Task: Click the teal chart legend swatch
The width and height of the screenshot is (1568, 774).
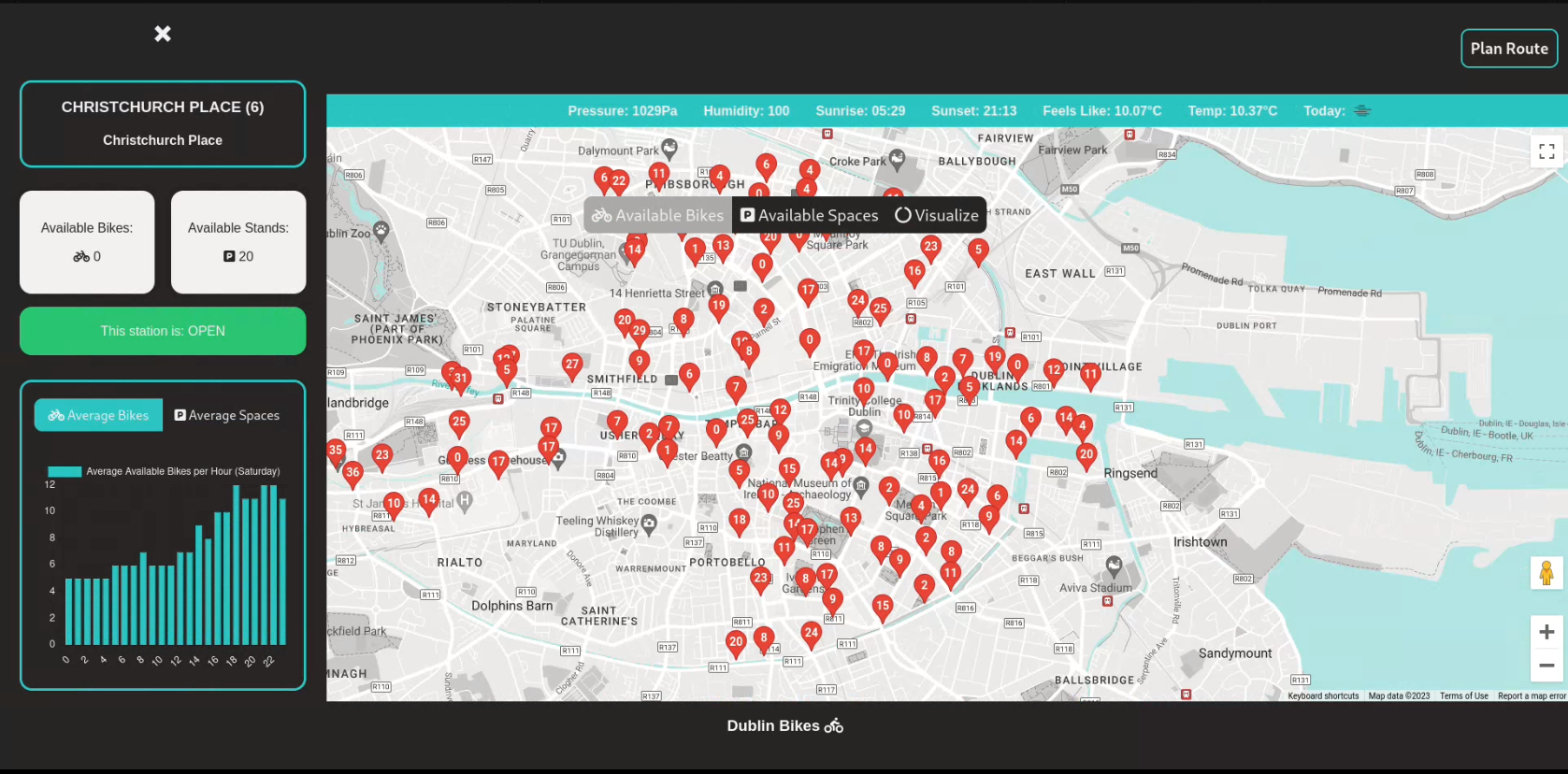Action: click(65, 471)
